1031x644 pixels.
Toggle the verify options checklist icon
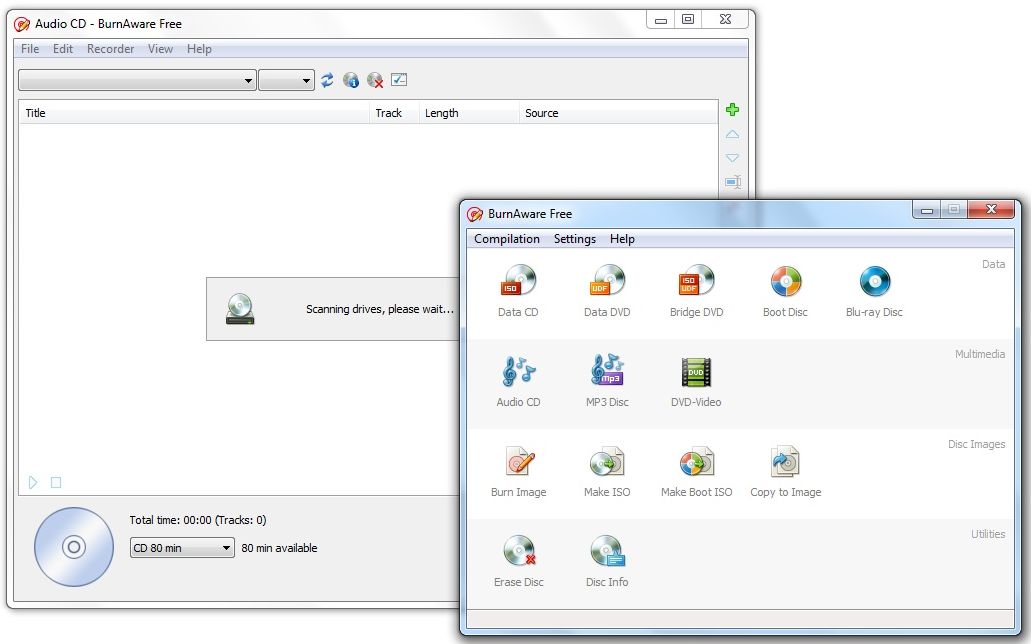click(x=399, y=80)
